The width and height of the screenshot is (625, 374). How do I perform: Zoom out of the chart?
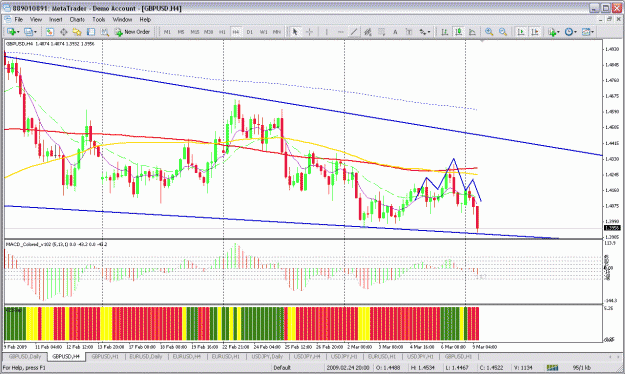(x=503, y=32)
